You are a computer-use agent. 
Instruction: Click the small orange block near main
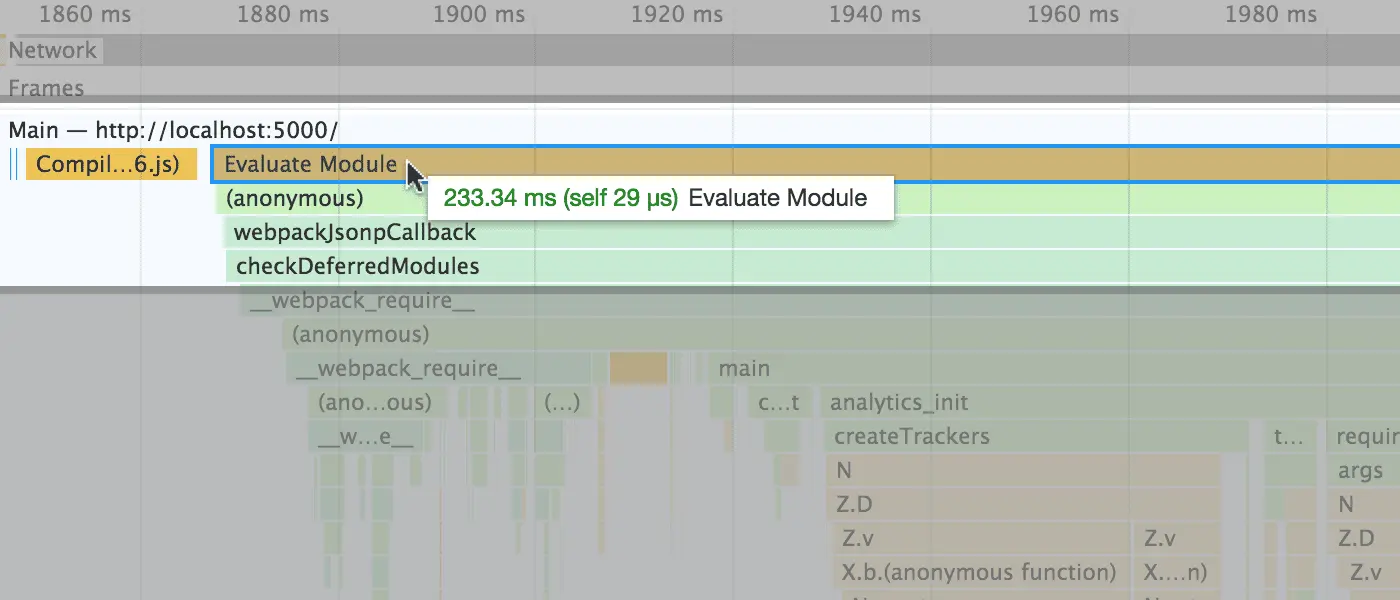pos(641,368)
